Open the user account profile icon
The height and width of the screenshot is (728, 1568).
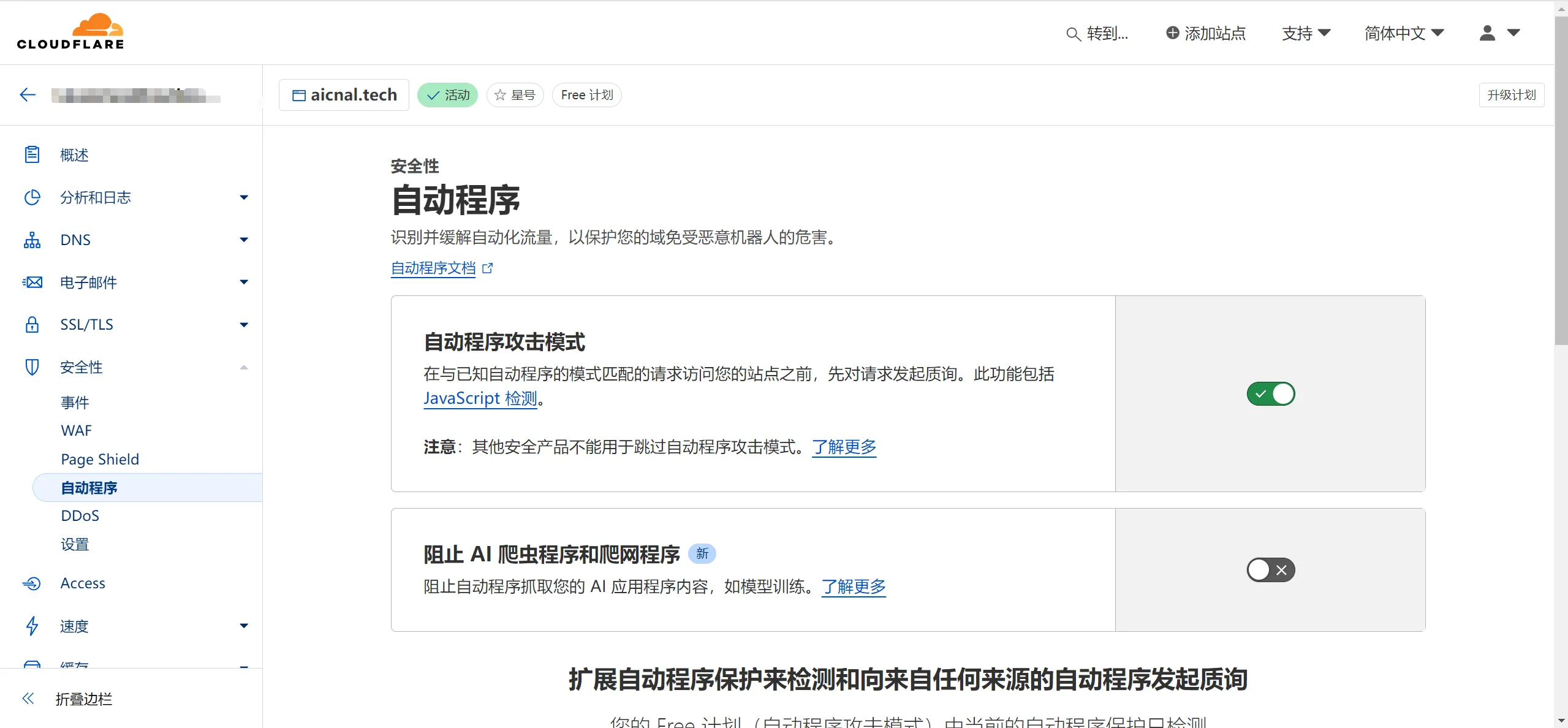[1487, 33]
